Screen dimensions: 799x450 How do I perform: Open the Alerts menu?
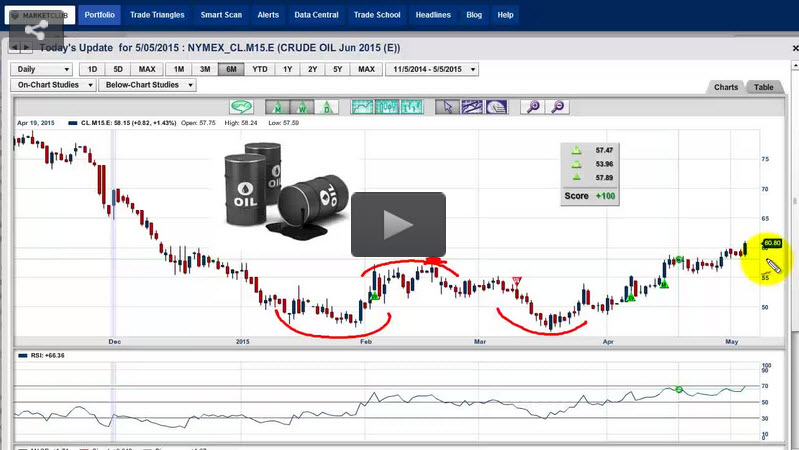(268, 15)
